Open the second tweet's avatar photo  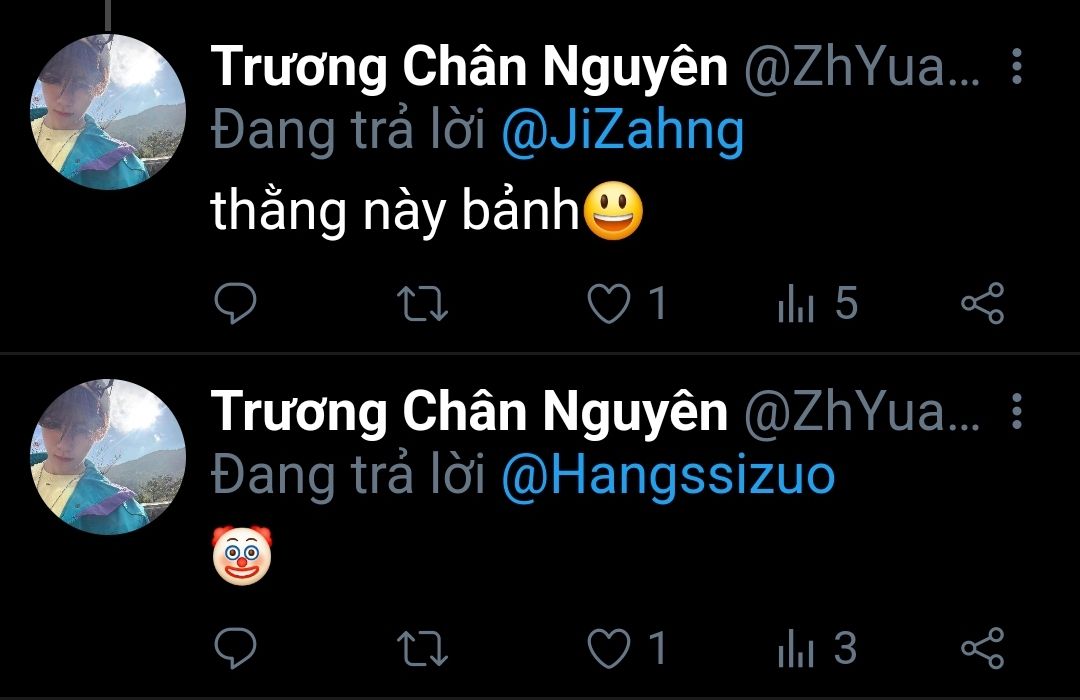[108, 457]
